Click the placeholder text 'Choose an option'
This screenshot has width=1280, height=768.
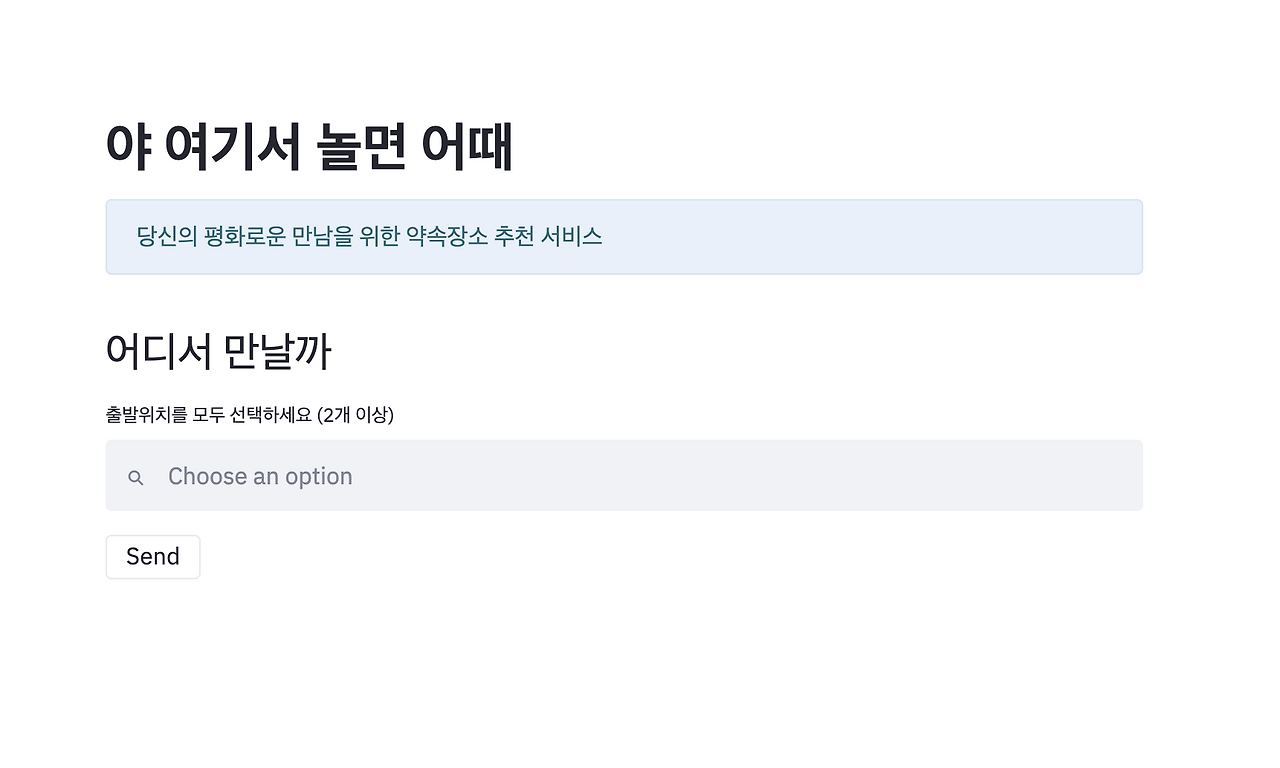[260, 476]
